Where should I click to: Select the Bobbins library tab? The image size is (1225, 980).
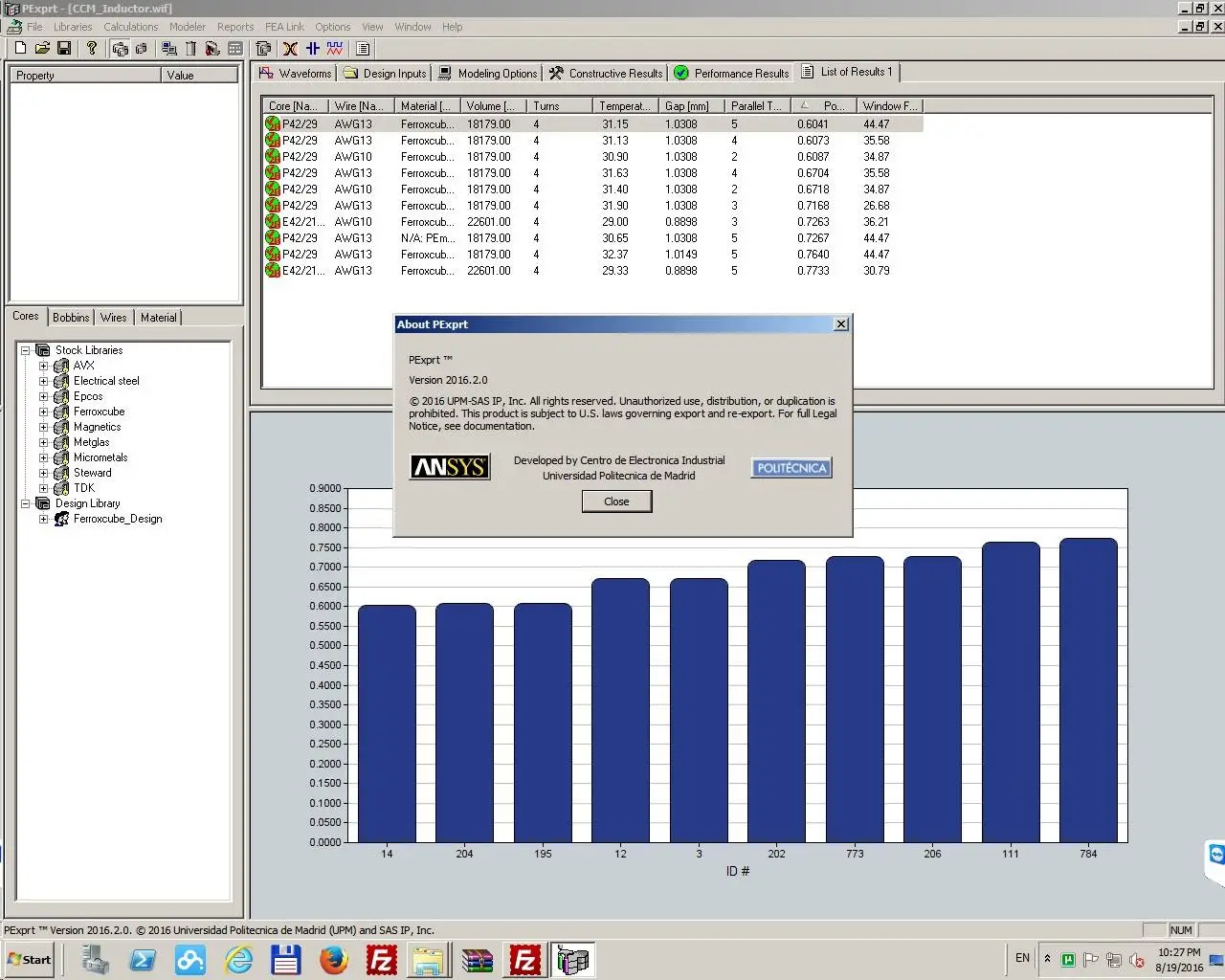pyautogui.click(x=71, y=318)
